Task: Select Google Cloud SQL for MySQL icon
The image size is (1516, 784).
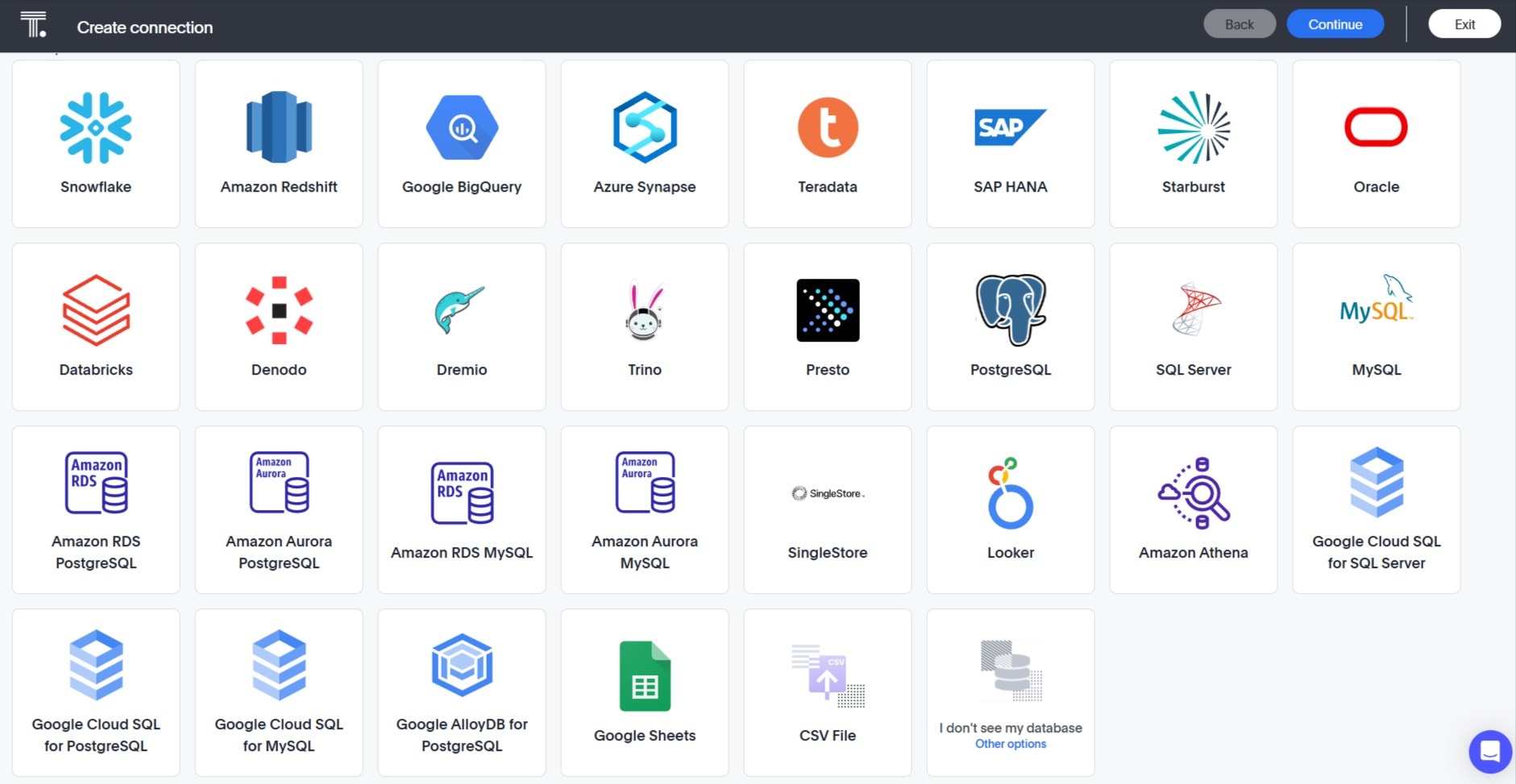Action: (x=279, y=666)
